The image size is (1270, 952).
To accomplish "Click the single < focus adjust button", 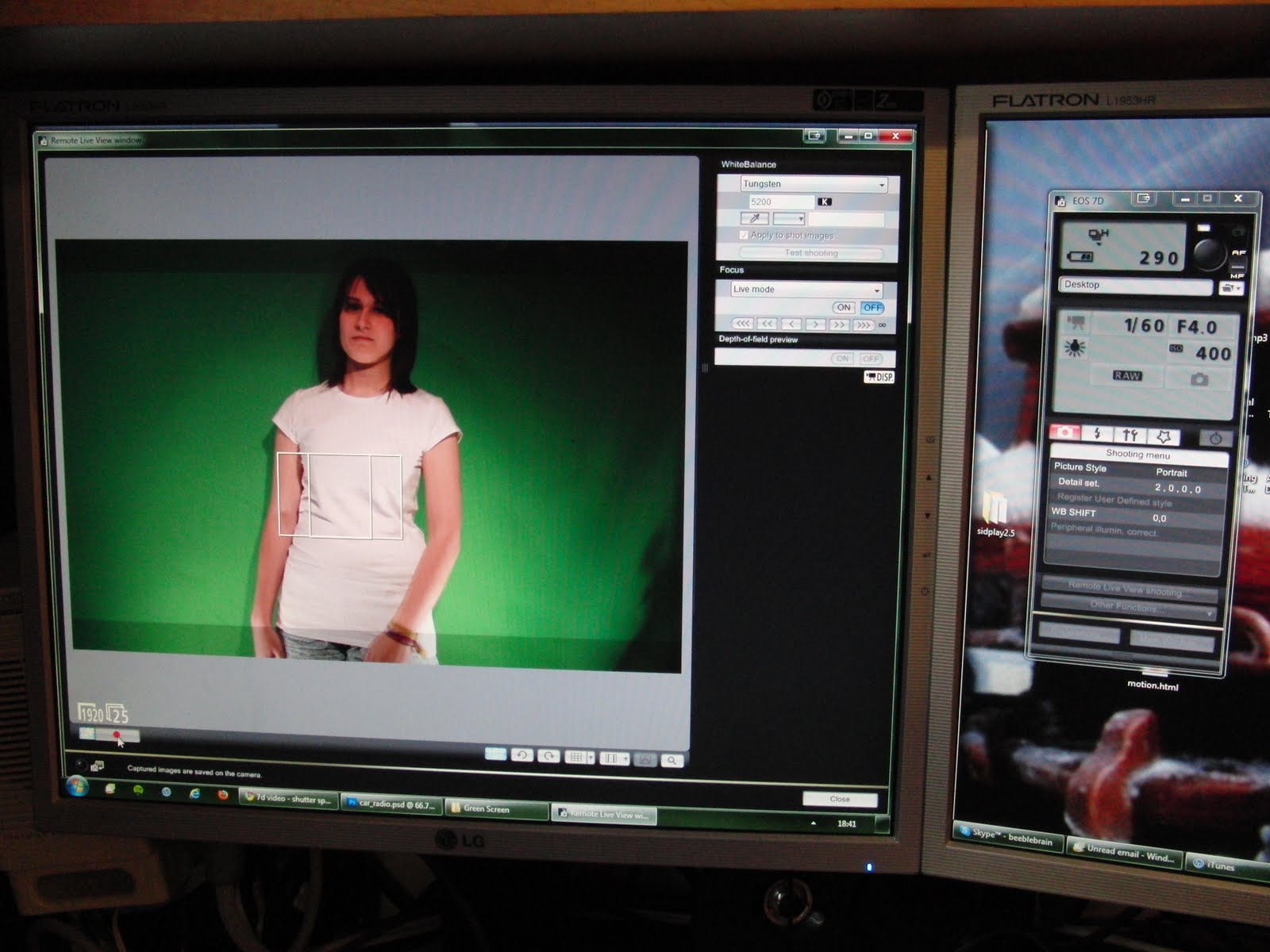I will coord(791,324).
